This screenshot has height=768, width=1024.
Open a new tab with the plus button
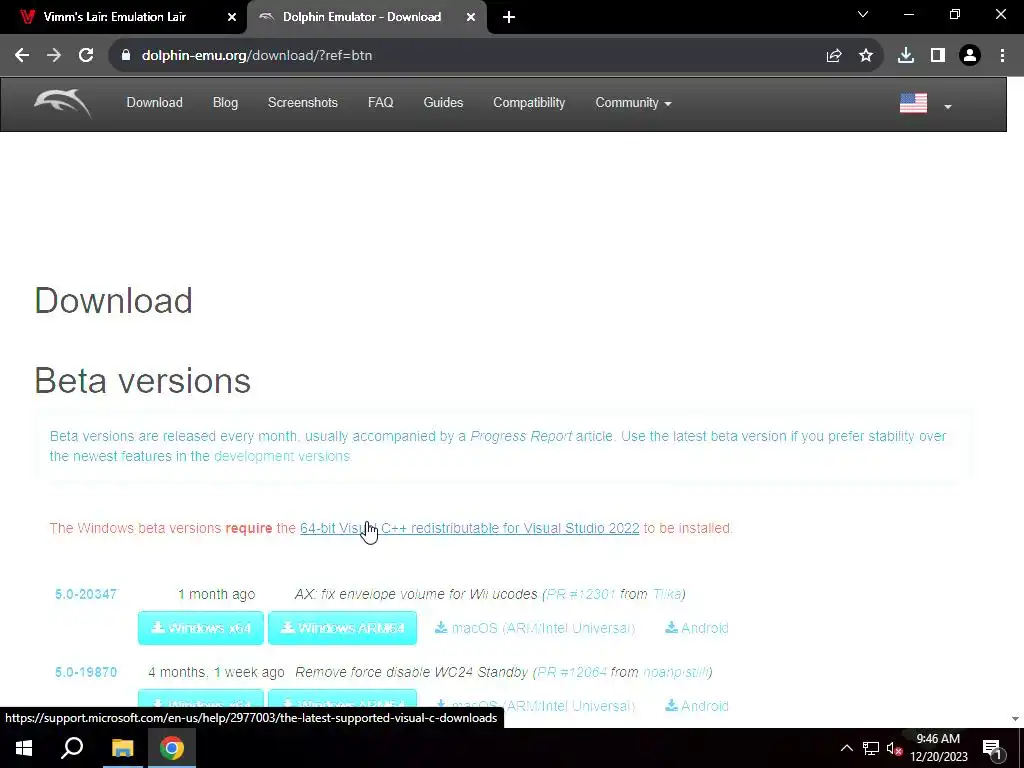pos(509,17)
